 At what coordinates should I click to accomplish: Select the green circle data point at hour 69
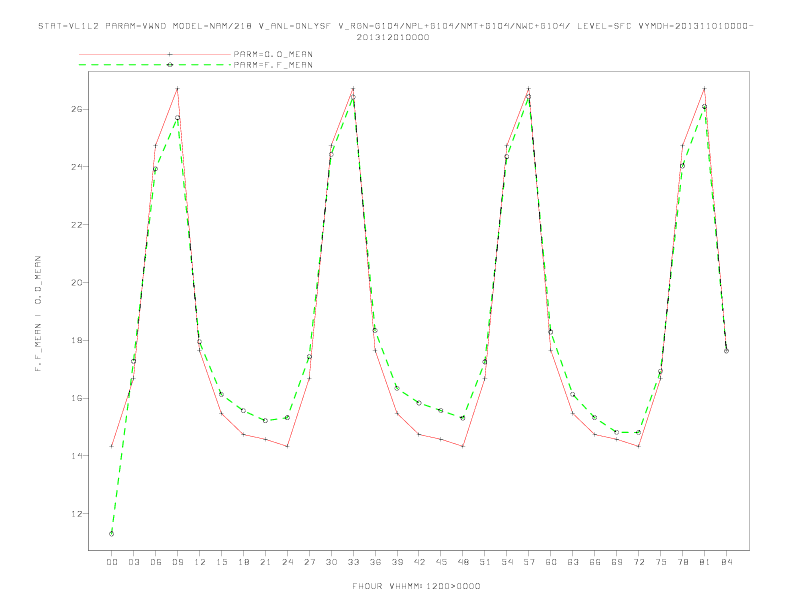(617, 432)
